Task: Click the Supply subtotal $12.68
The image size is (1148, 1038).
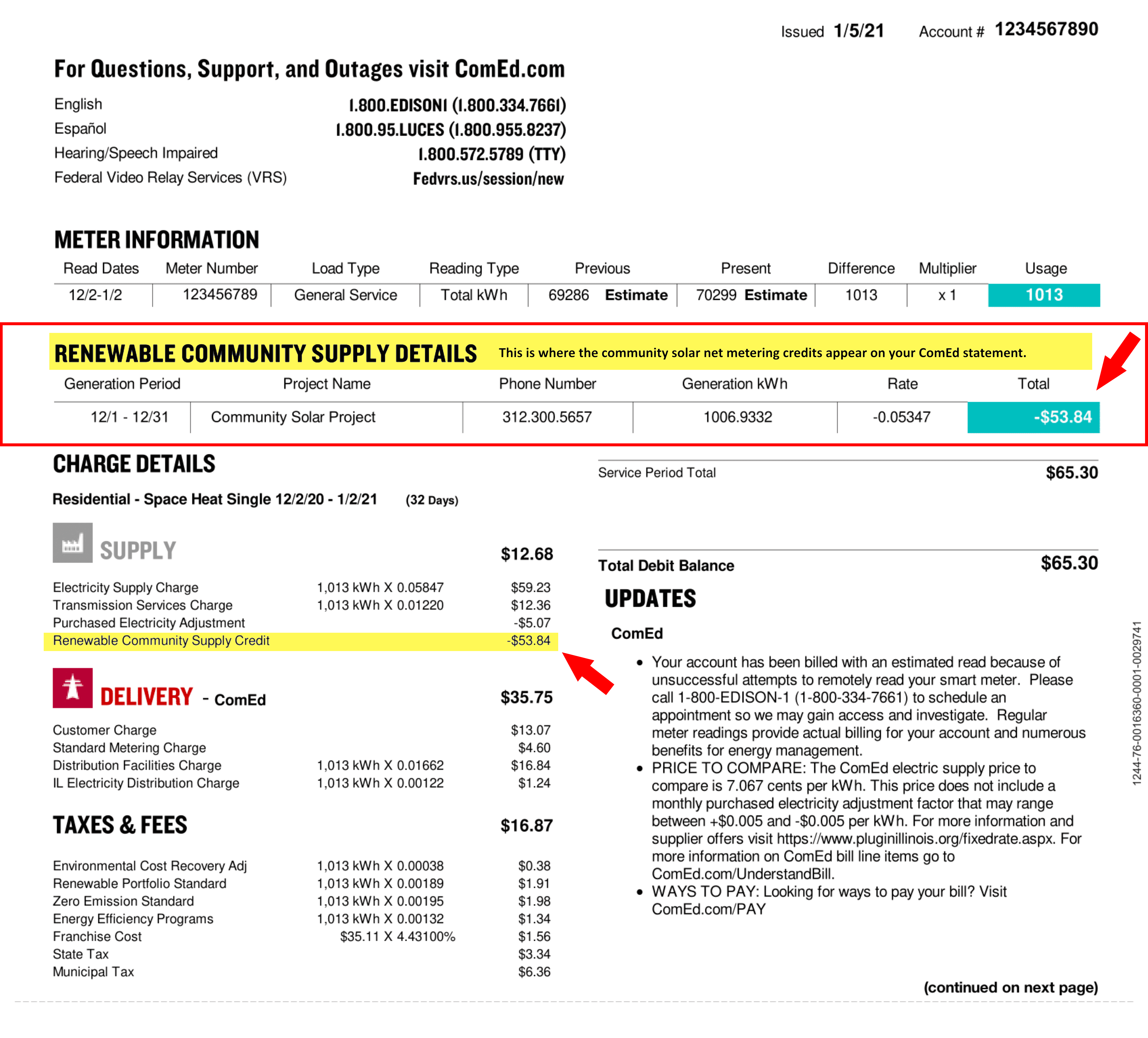Action: click(527, 554)
